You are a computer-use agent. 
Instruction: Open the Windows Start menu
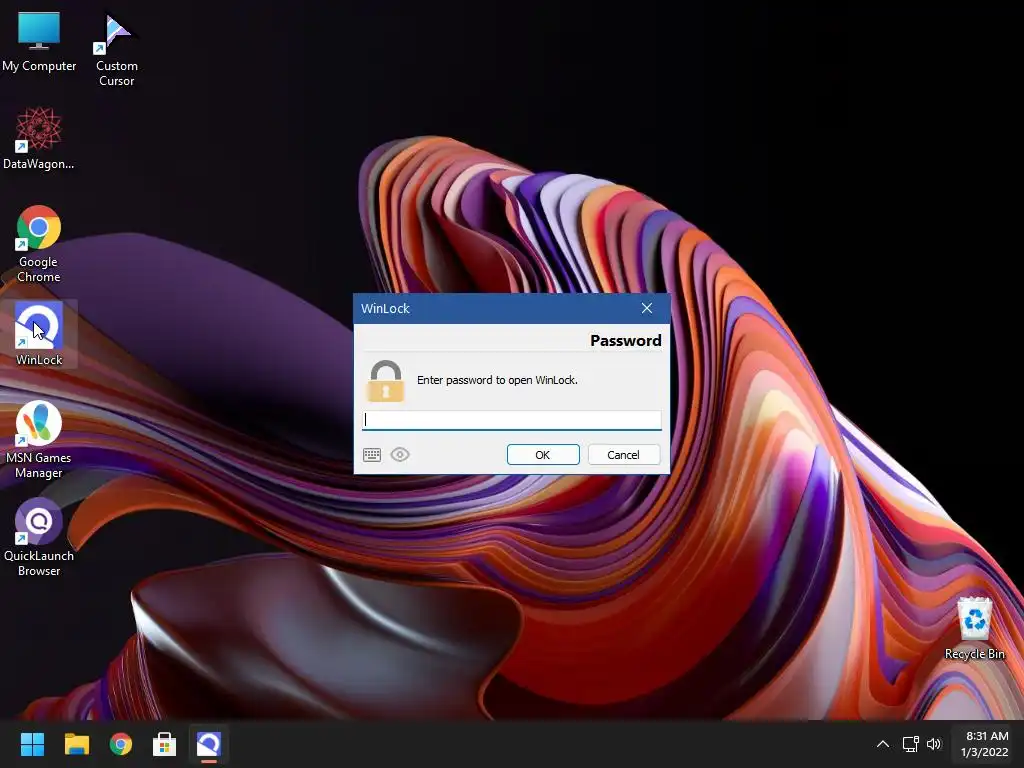[x=32, y=744]
